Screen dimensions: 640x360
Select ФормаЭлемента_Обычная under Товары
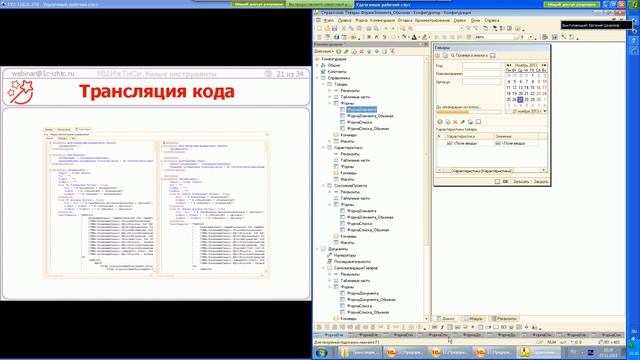(370, 116)
